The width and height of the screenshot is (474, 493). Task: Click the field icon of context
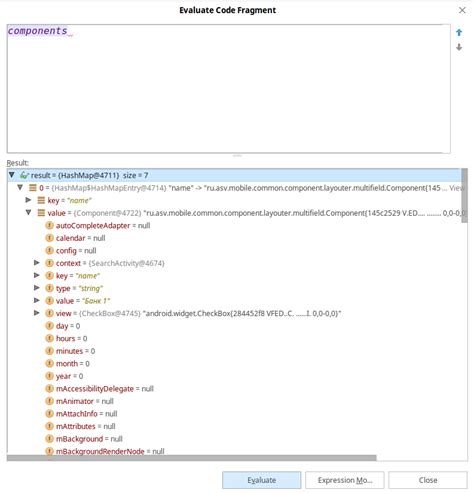[49, 263]
